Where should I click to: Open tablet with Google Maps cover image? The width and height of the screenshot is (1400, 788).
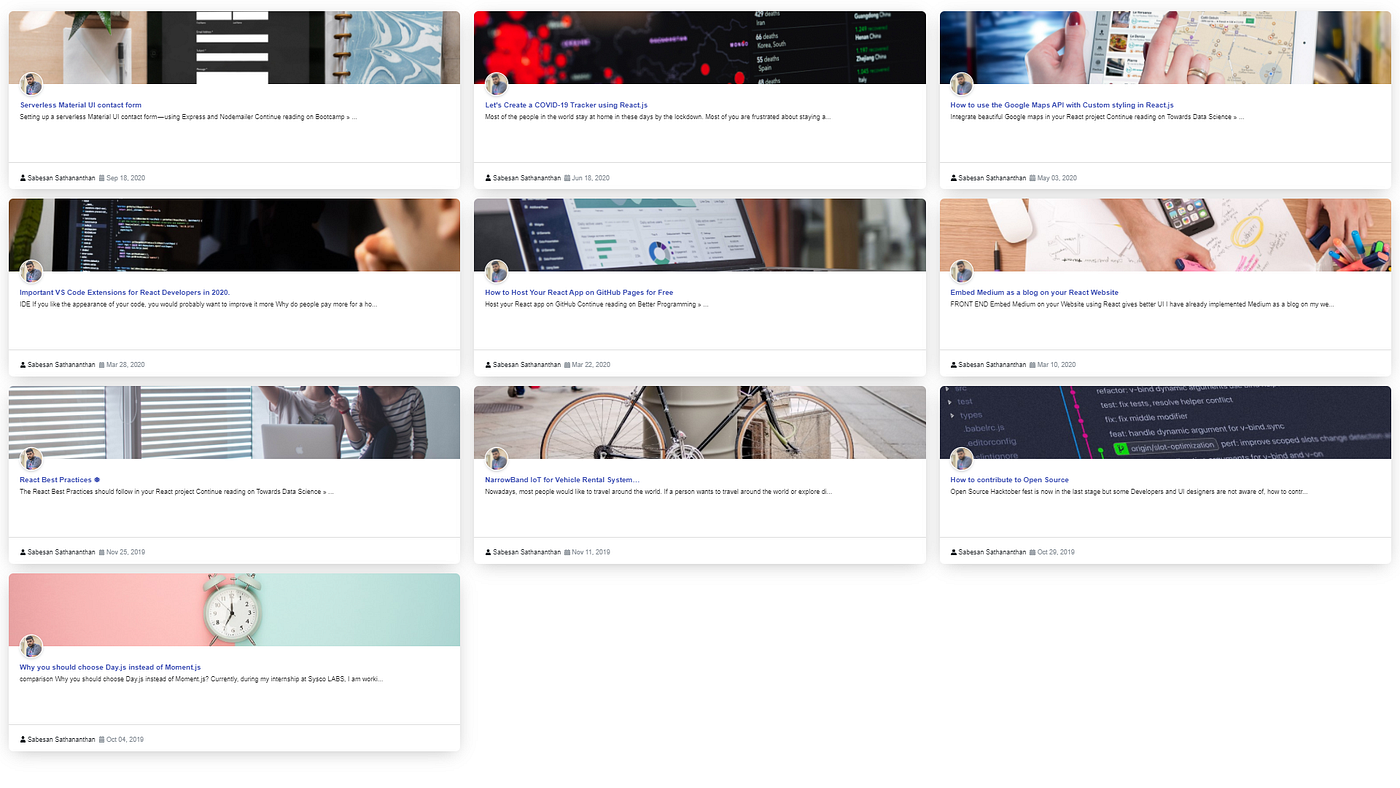1165,47
